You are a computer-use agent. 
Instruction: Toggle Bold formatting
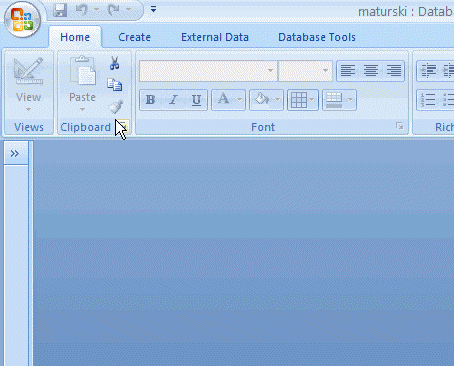150,100
